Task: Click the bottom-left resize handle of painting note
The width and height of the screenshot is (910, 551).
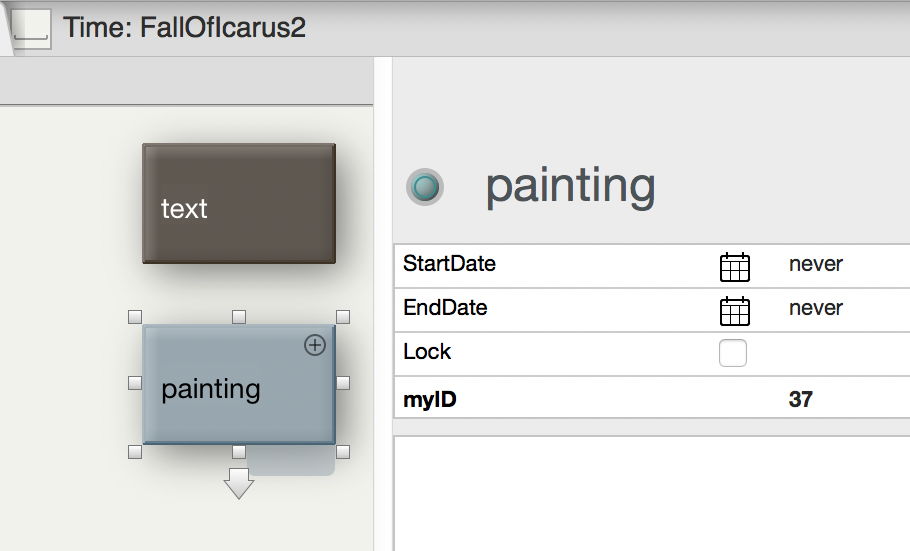Action: click(136, 452)
